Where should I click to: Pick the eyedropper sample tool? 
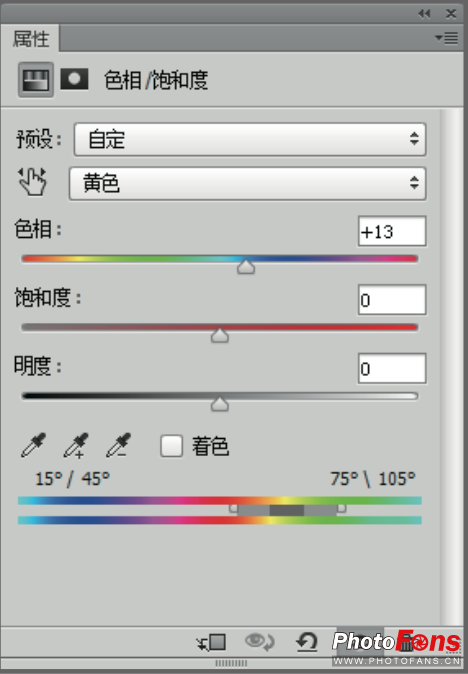(x=34, y=445)
